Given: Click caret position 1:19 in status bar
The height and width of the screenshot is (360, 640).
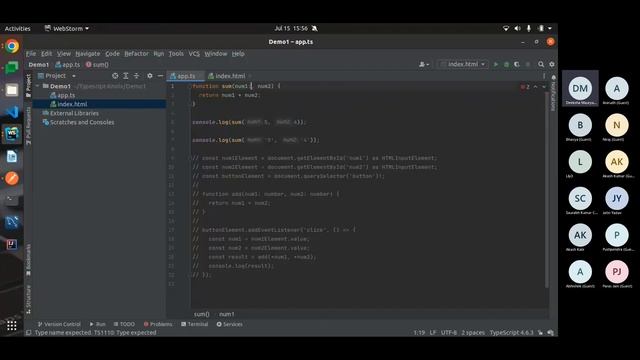Looking at the screenshot, I should pyautogui.click(x=419, y=333).
